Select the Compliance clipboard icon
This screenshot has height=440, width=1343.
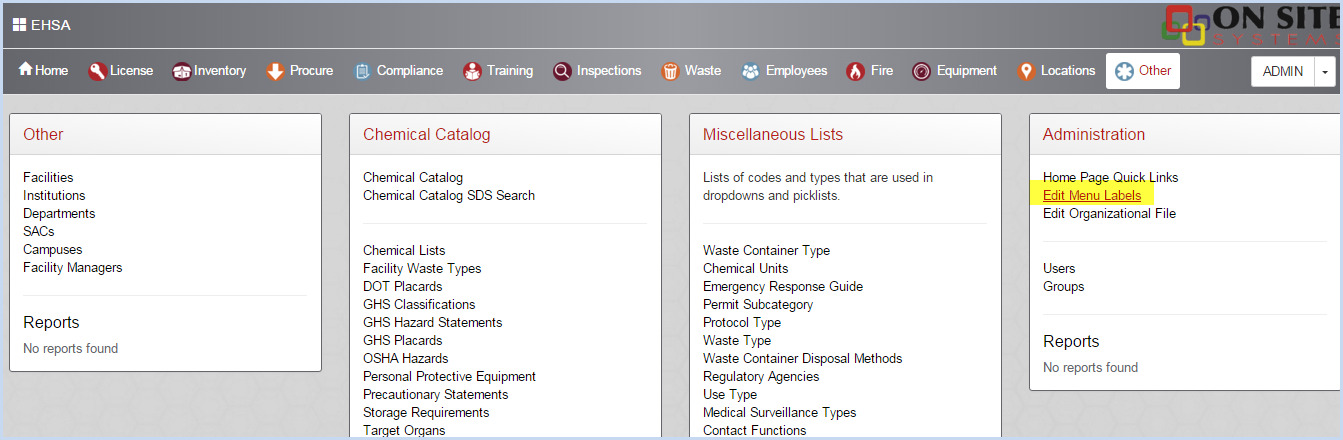(x=362, y=71)
